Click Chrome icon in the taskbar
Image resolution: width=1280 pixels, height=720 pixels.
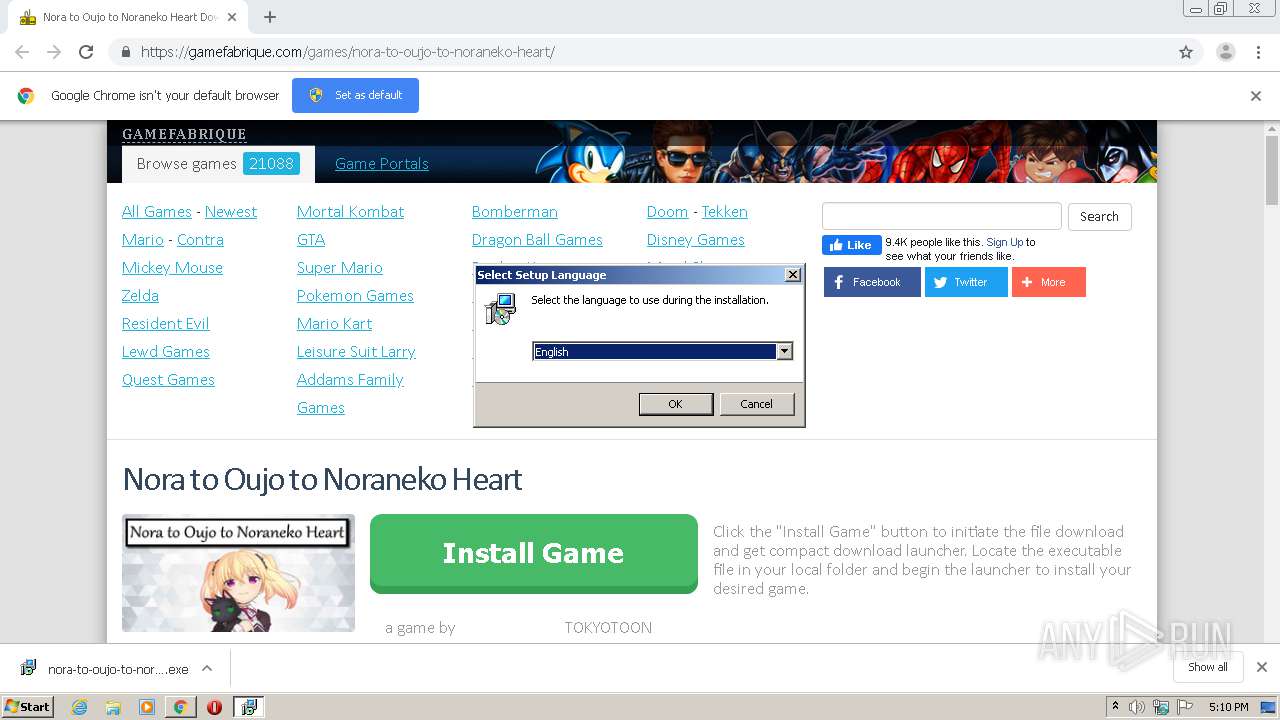coord(180,707)
